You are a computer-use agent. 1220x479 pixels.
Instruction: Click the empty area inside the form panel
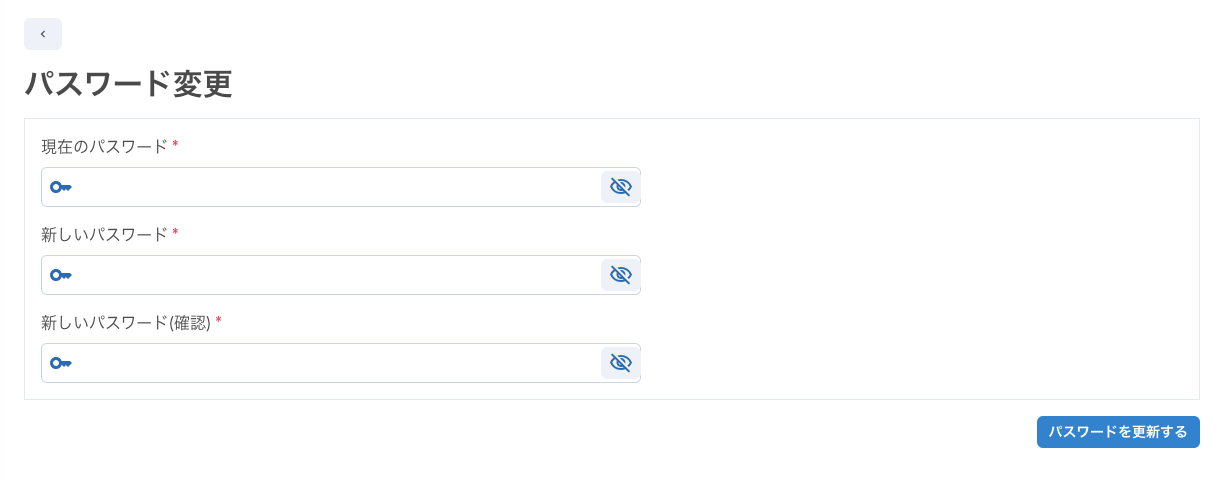[920, 260]
